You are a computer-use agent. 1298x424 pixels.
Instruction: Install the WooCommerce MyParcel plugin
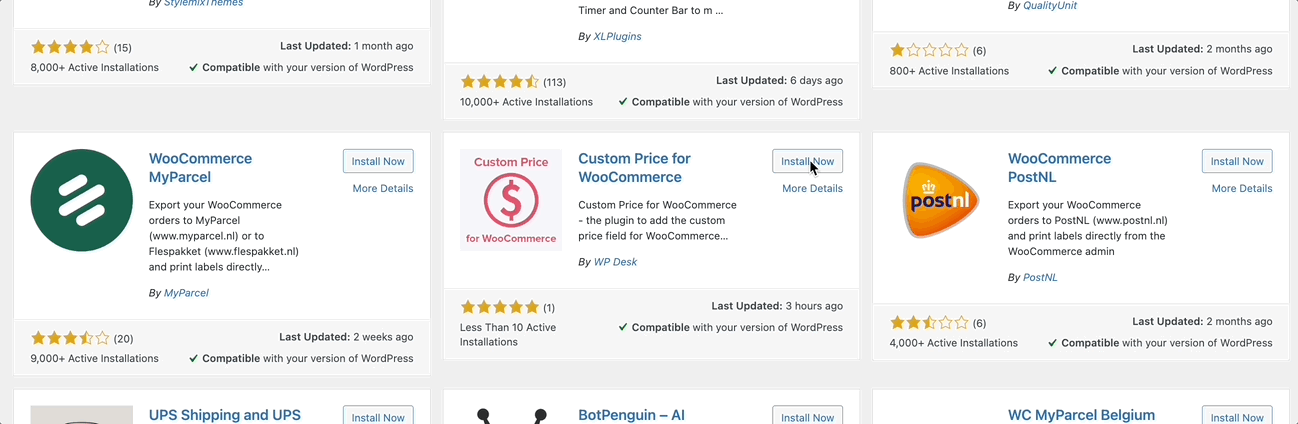pyautogui.click(x=378, y=161)
